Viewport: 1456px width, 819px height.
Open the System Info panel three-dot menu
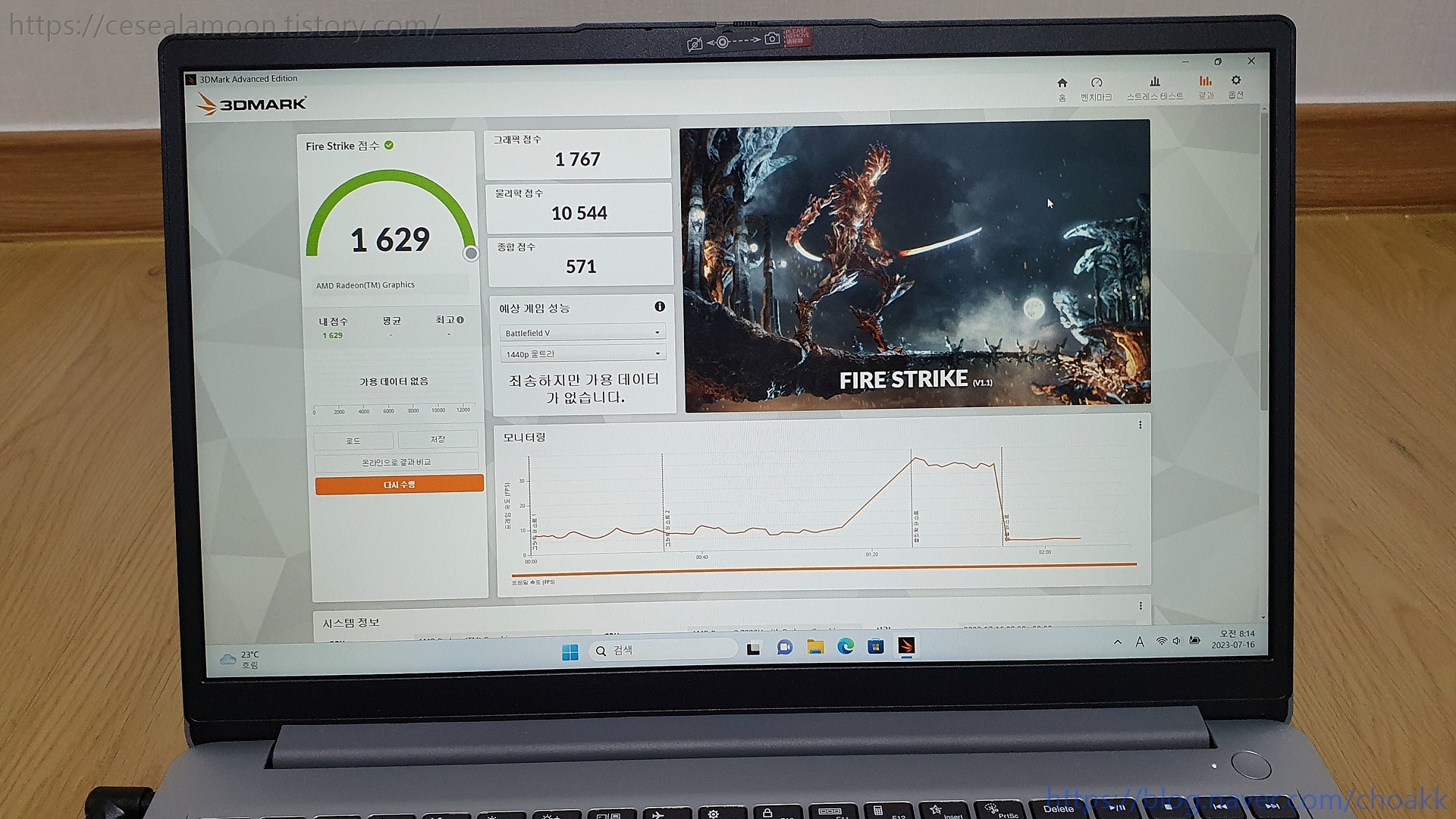pyautogui.click(x=1141, y=606)
